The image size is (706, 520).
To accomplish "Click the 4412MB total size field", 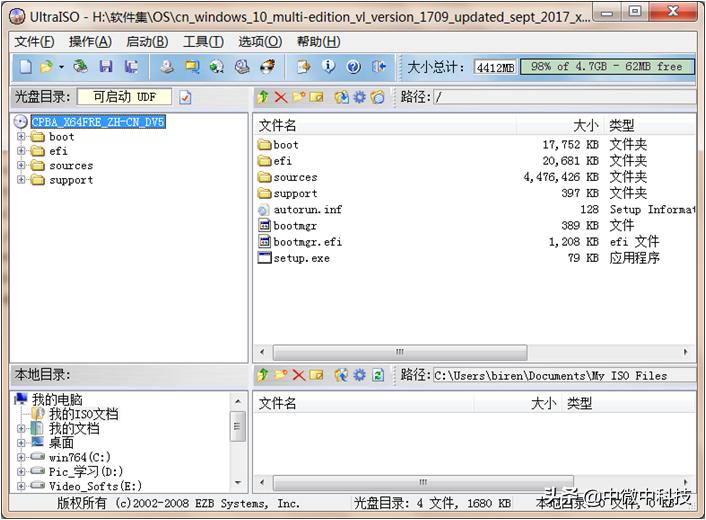I will pyautogui.click(x=495, y=68).
